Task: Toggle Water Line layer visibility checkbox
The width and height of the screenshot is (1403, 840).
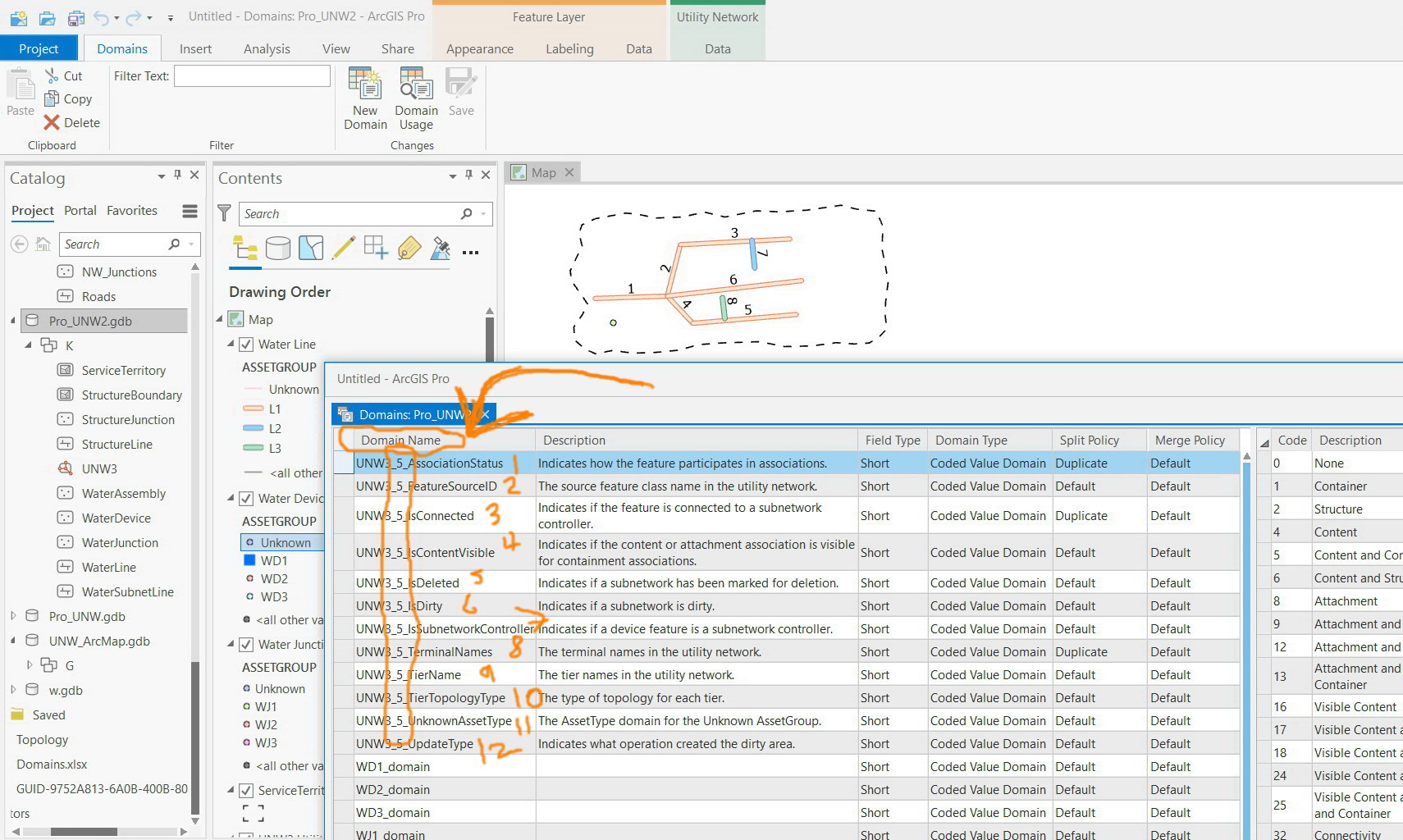Action: pyautogui.click(x=246, y=345)
